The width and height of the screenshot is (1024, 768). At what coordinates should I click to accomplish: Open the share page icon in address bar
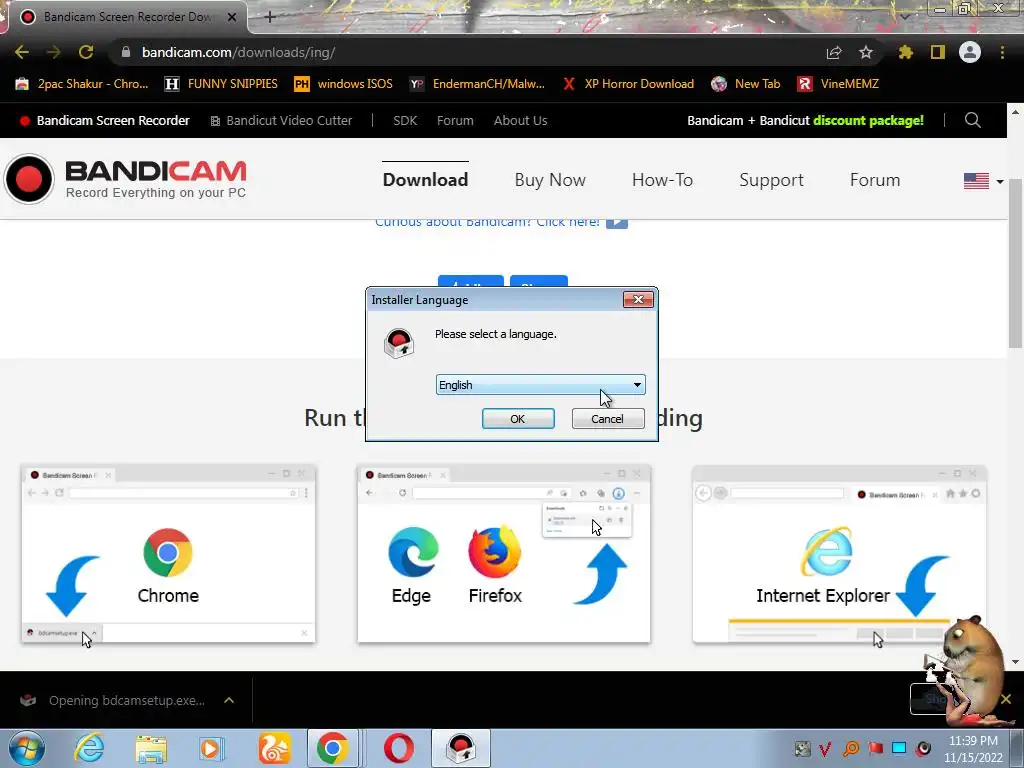pyautogui.click(x=834, y=52)
